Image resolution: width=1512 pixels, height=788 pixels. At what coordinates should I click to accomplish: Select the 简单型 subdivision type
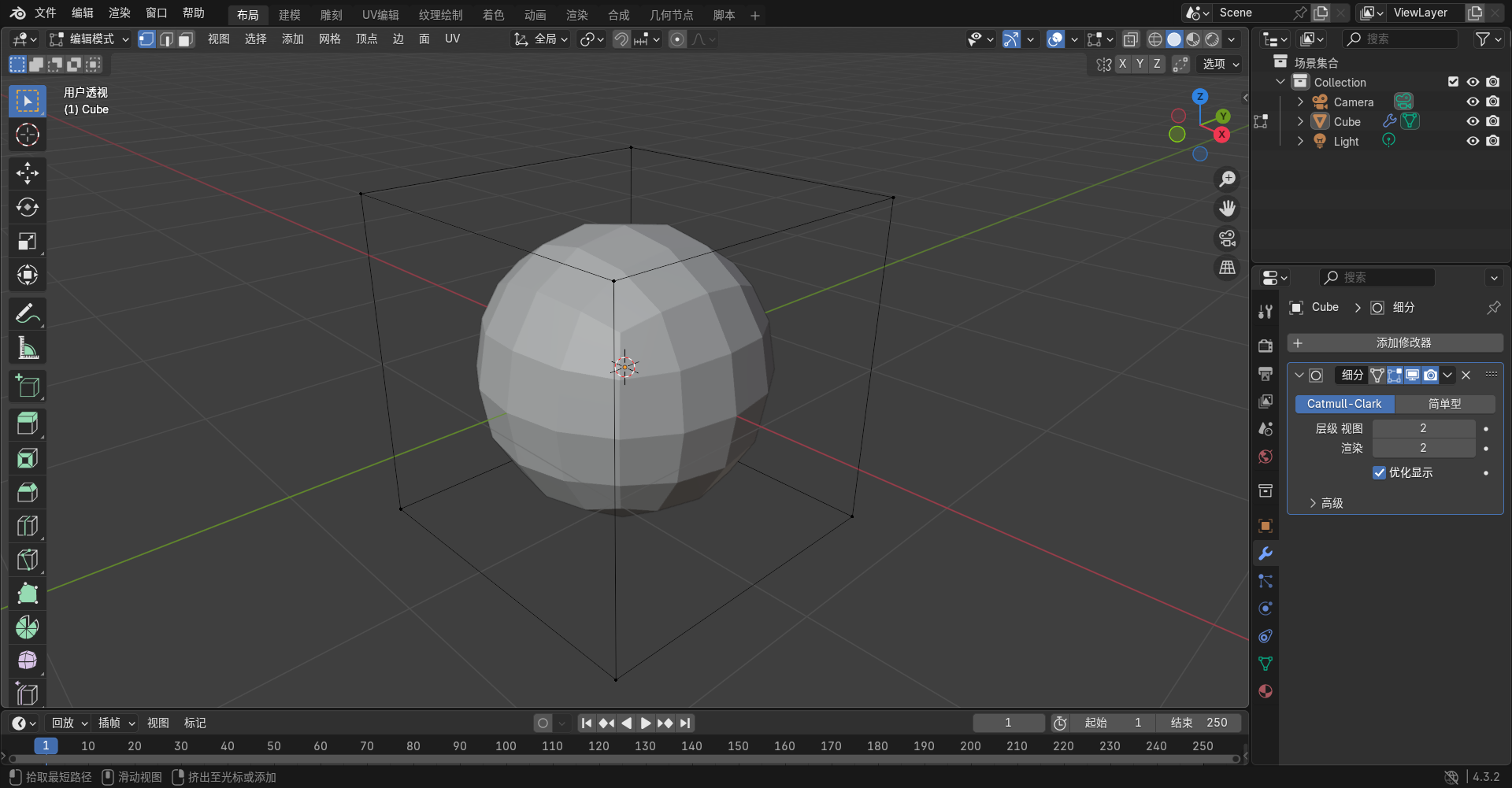point(1444,404)
